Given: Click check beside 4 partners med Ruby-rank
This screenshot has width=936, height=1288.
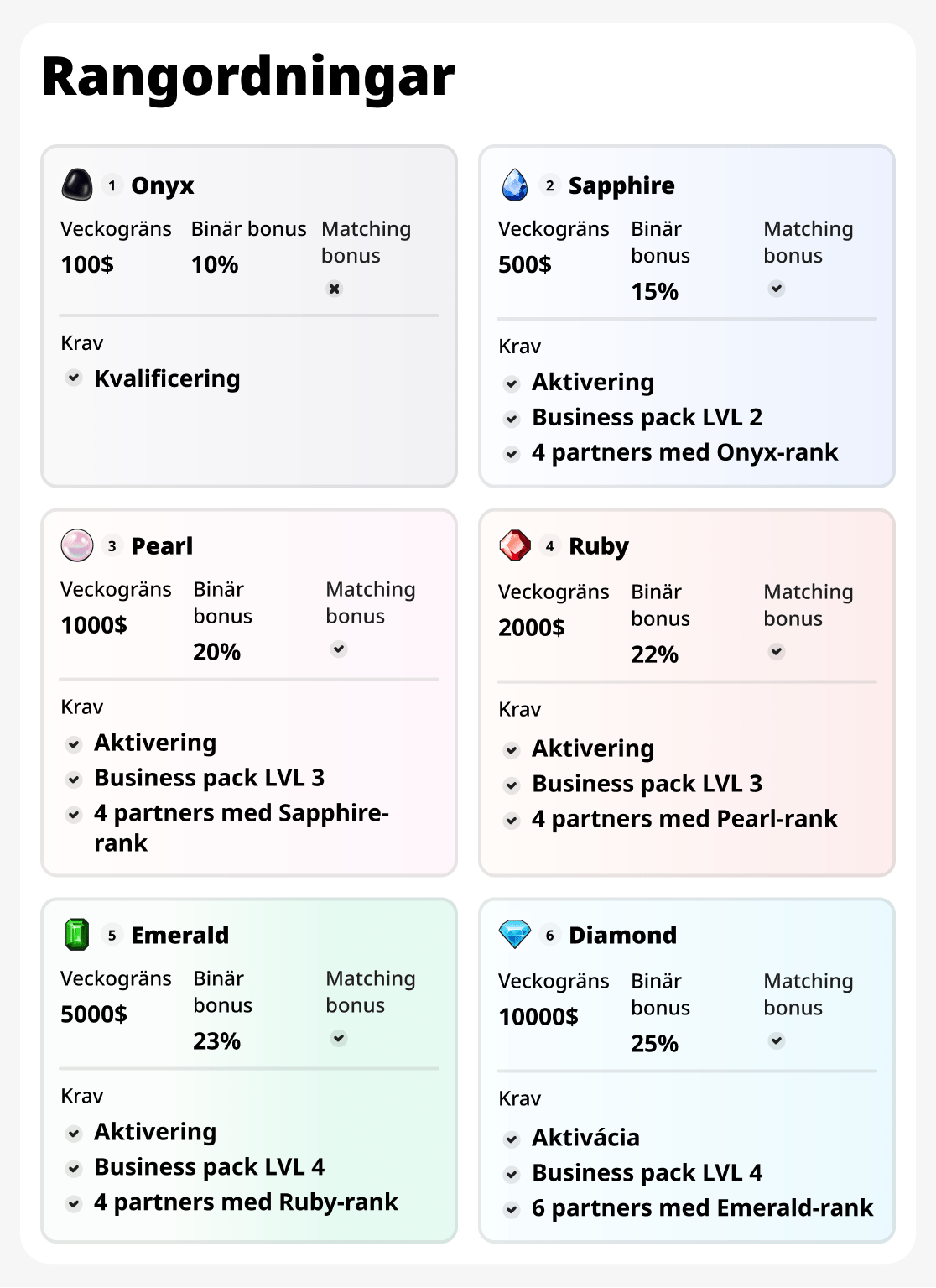Looking at the screenshot, I should (x=74, y=1203).
